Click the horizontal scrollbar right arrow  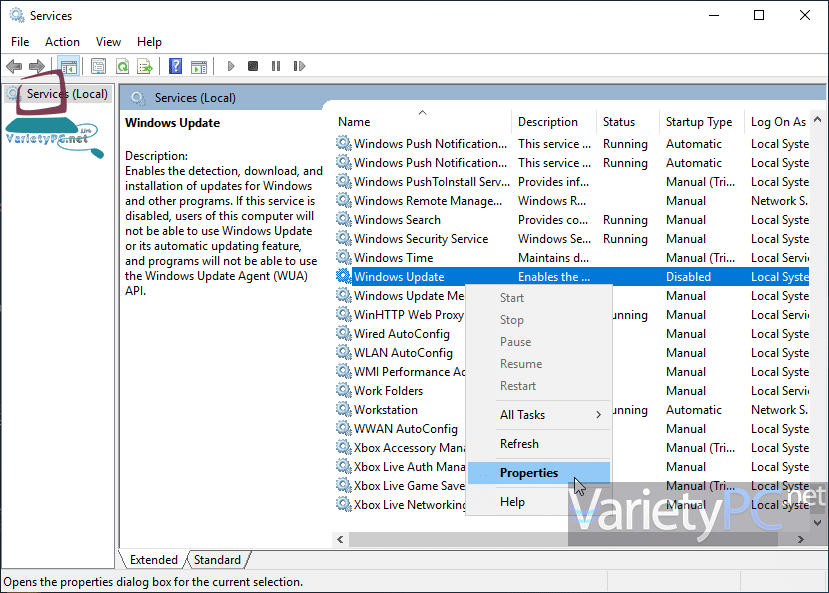[x=801, y=539]
